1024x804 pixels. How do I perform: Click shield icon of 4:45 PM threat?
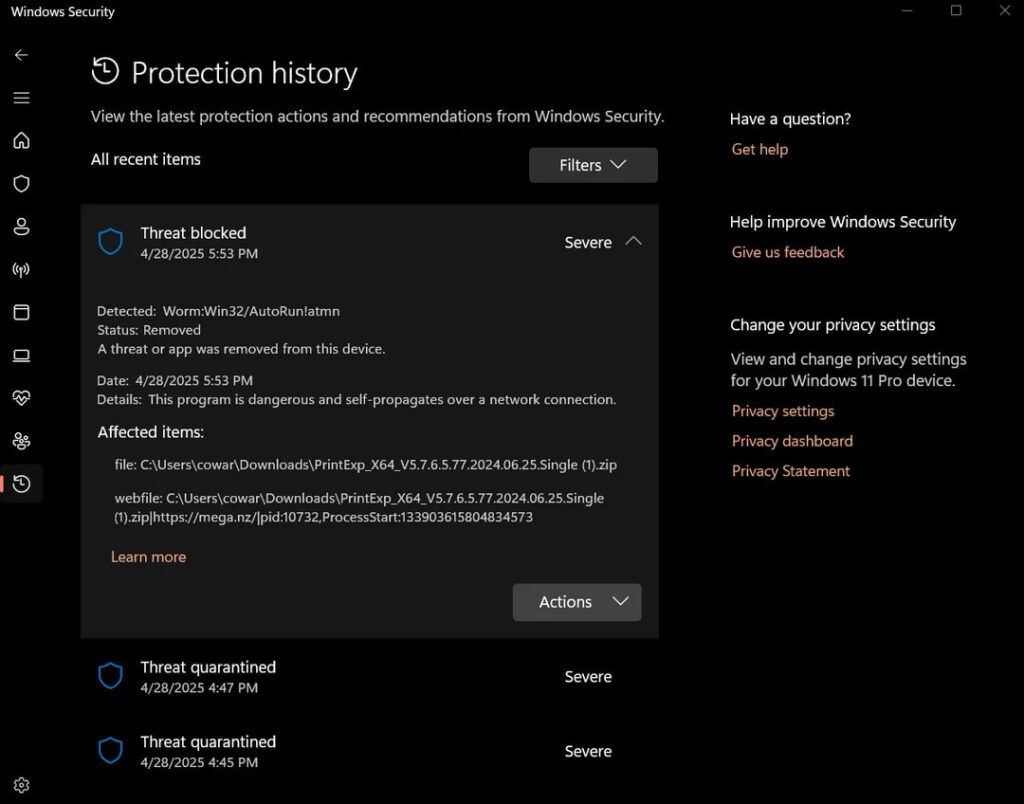coord(110,750)
